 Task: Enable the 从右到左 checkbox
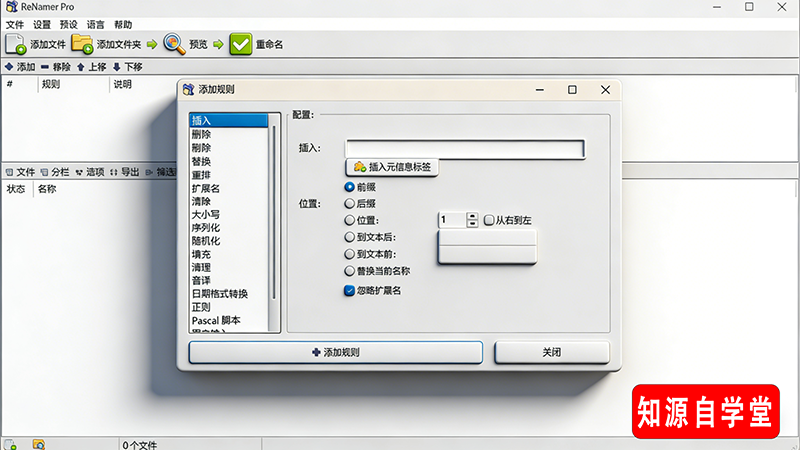(489, 220)
